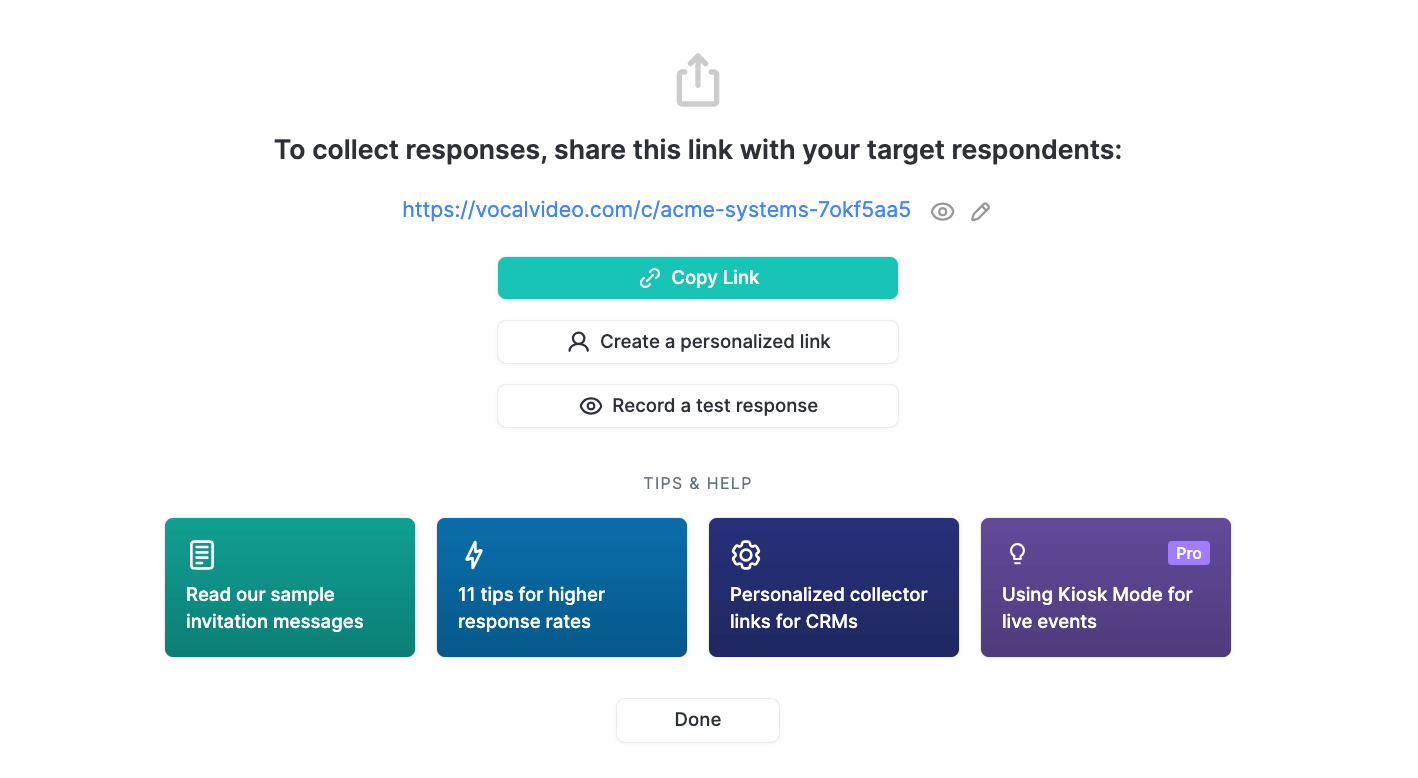This screenshot has height=778, width=1418.
Task: Click the chain link icon inside Copy Link
Action: pos(651,277)
